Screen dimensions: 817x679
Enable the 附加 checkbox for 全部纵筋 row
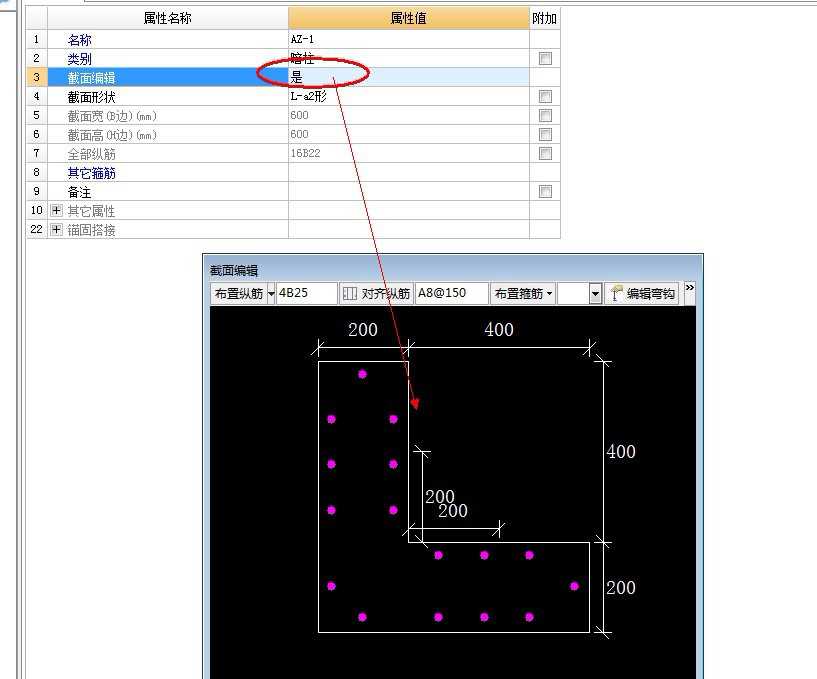(x=545, y=153)
